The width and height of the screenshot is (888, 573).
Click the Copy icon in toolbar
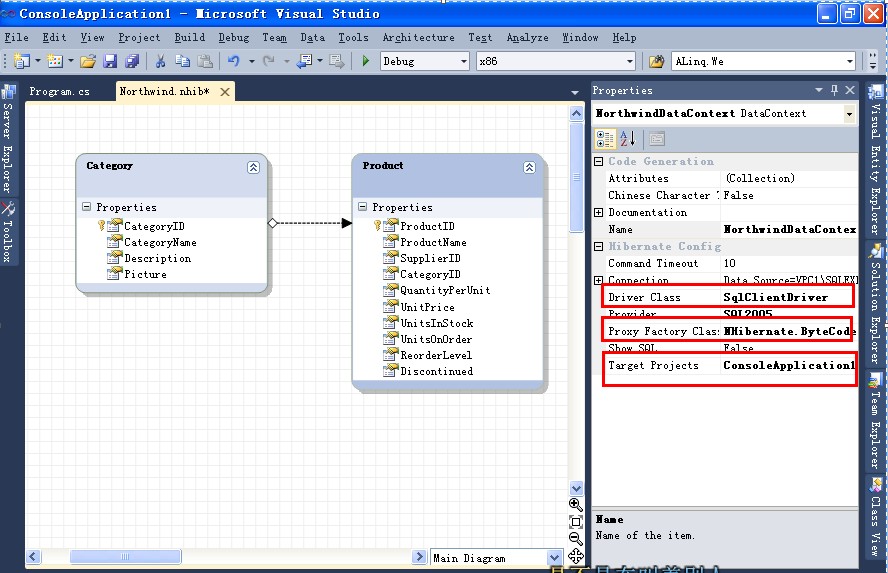click(x=182, y=61)
